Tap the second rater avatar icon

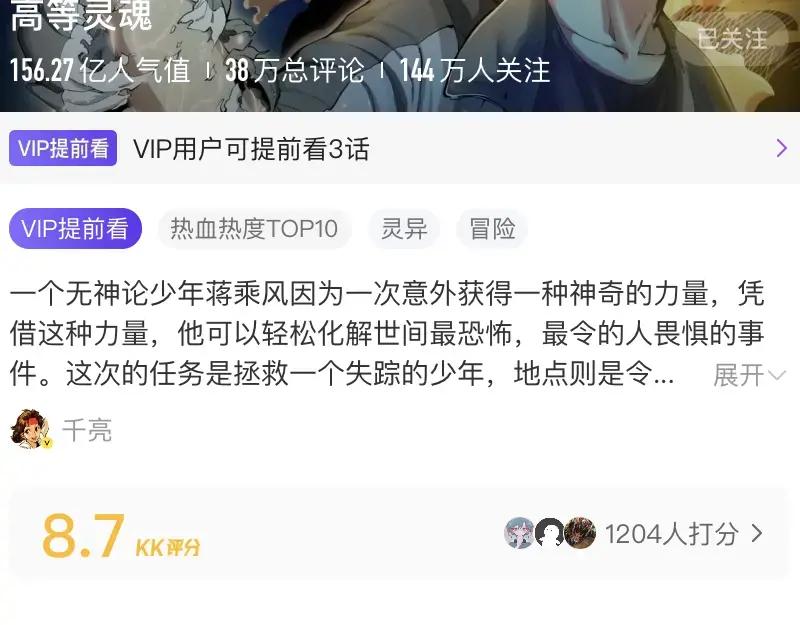549,533
